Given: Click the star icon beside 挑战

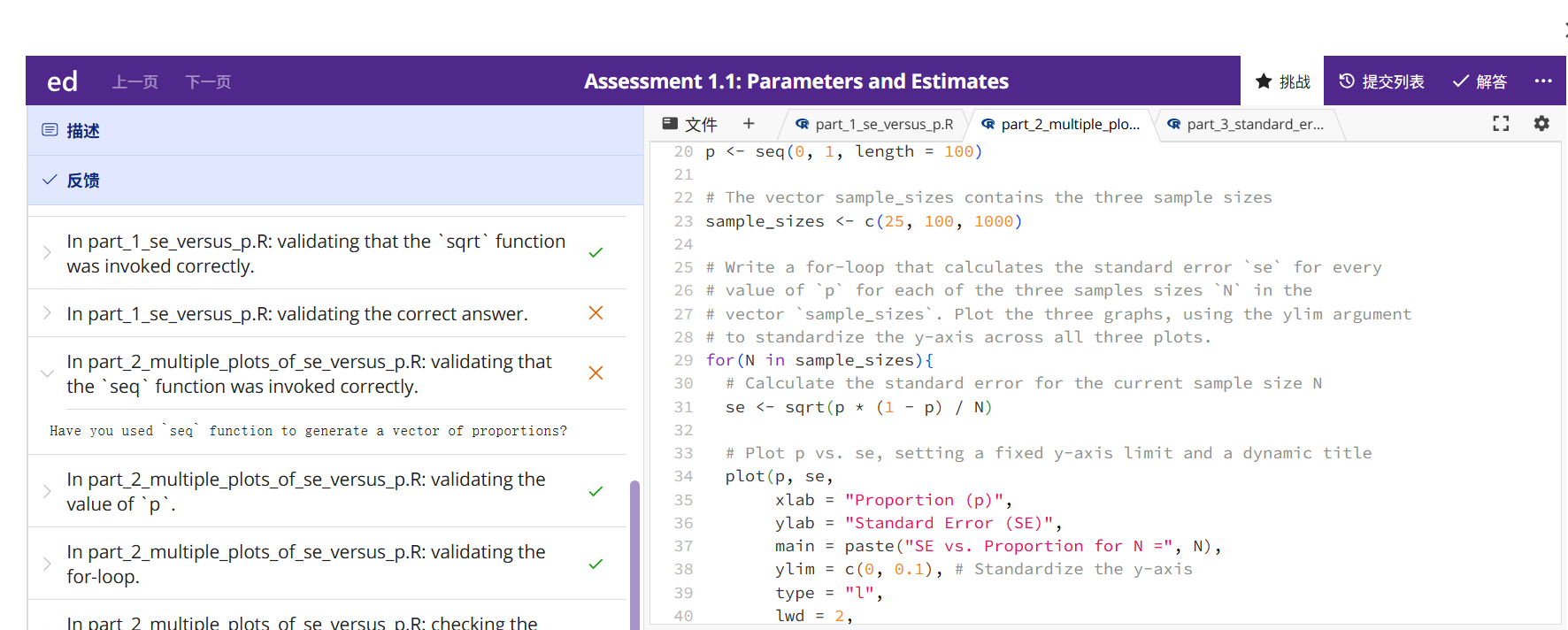Looking at the screenshot, I should [1264, 81].
